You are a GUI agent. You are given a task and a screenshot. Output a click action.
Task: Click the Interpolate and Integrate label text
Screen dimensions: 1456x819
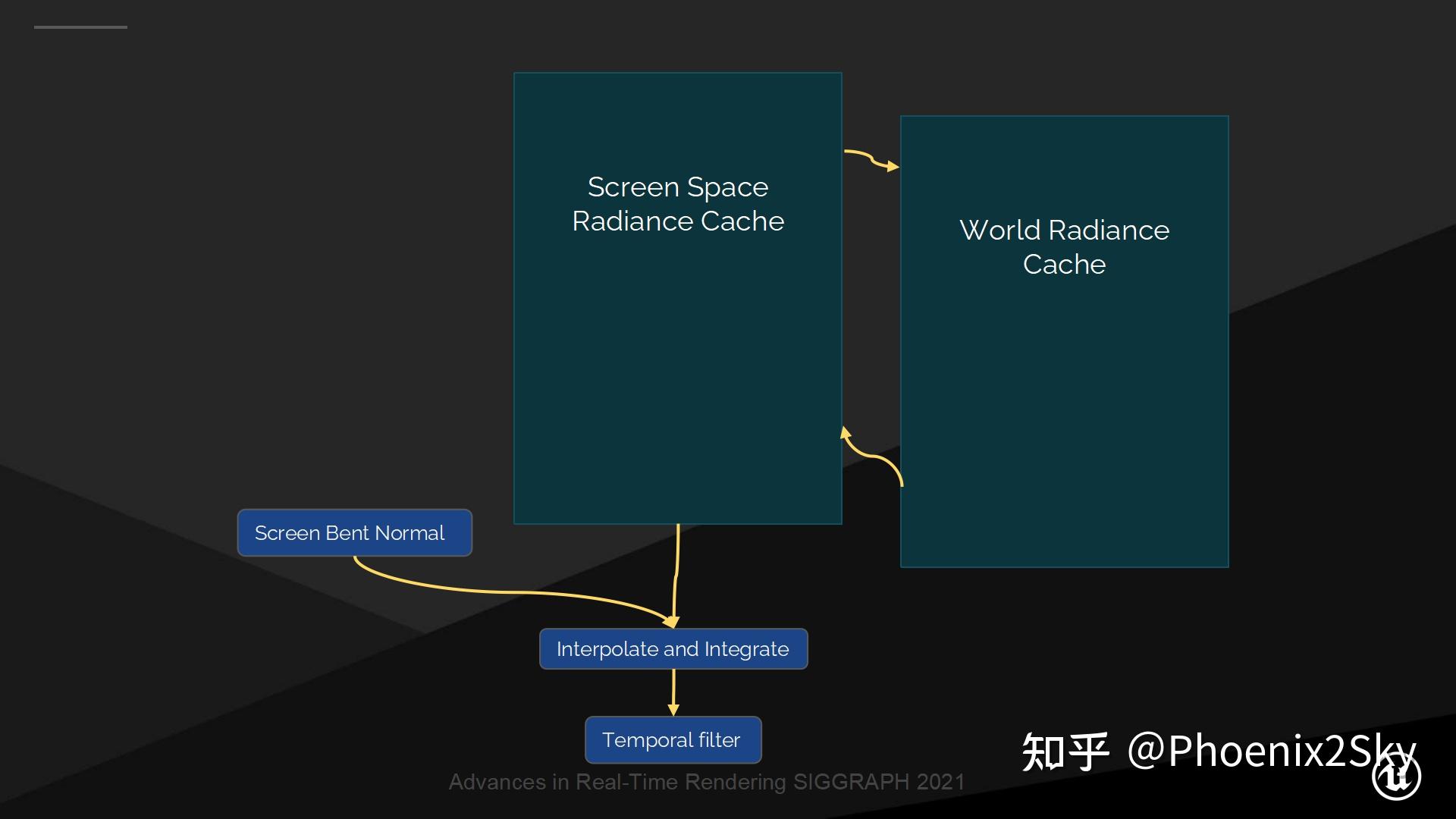click(x=673, y=648)
